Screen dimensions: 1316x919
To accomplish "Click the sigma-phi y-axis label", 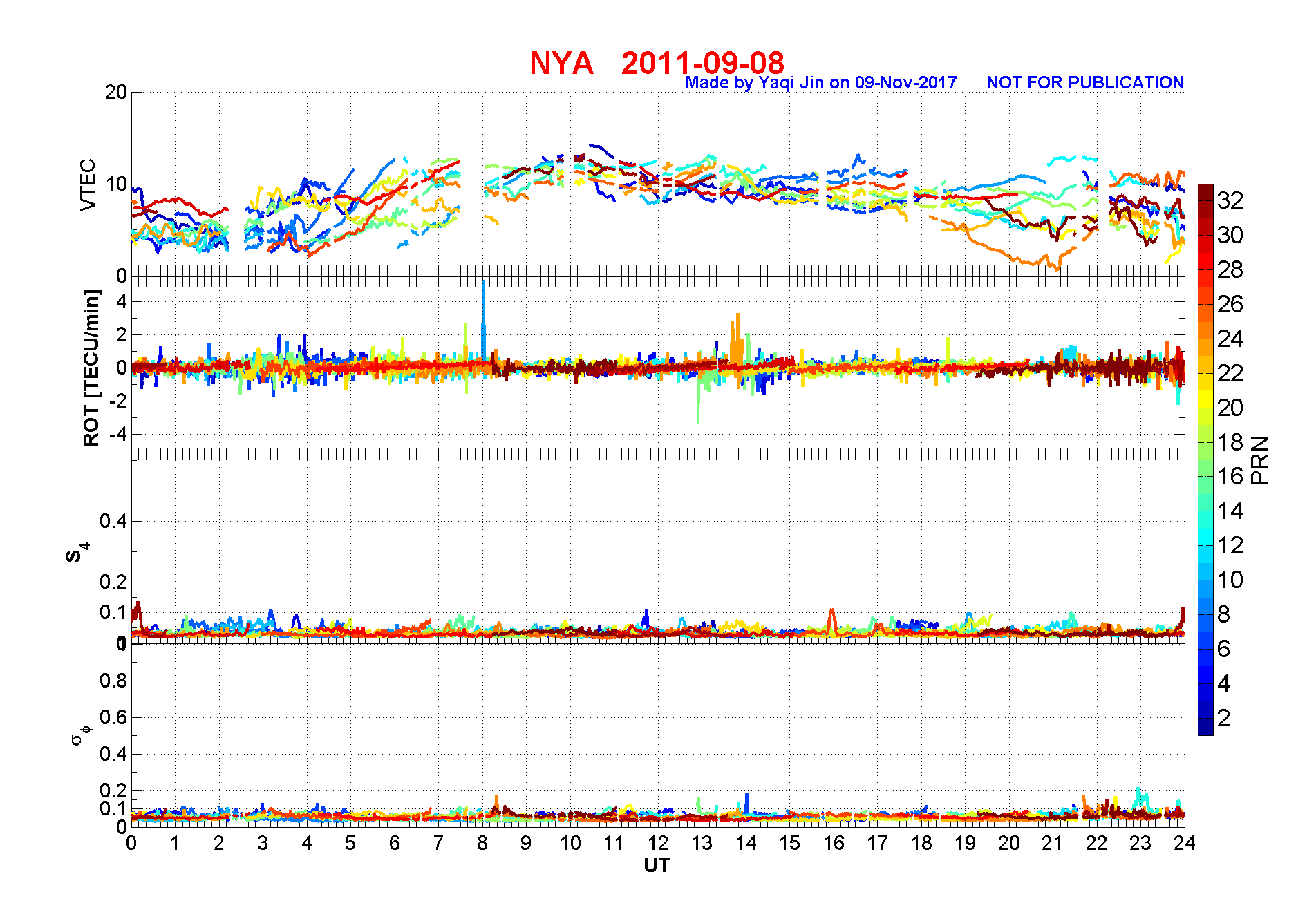I will point(81,735).
